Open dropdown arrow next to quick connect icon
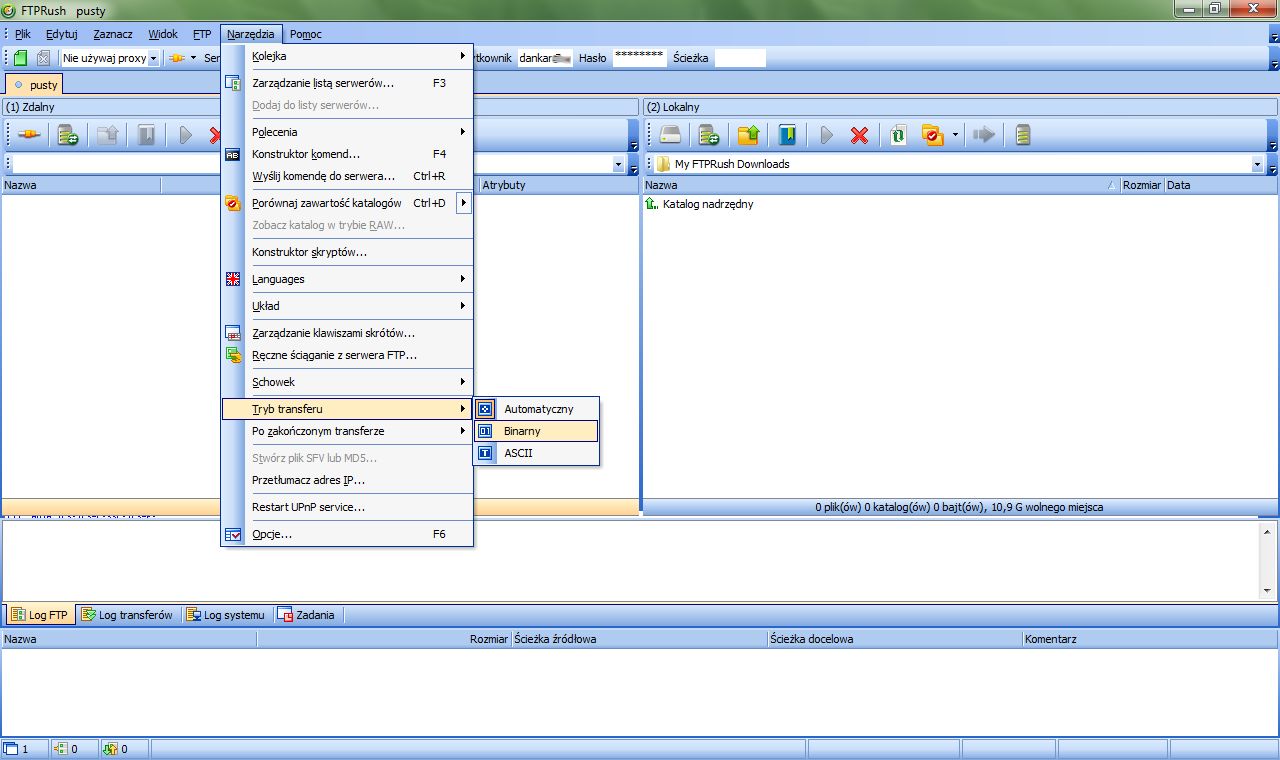1280x760 pixels. click(194, 58)
